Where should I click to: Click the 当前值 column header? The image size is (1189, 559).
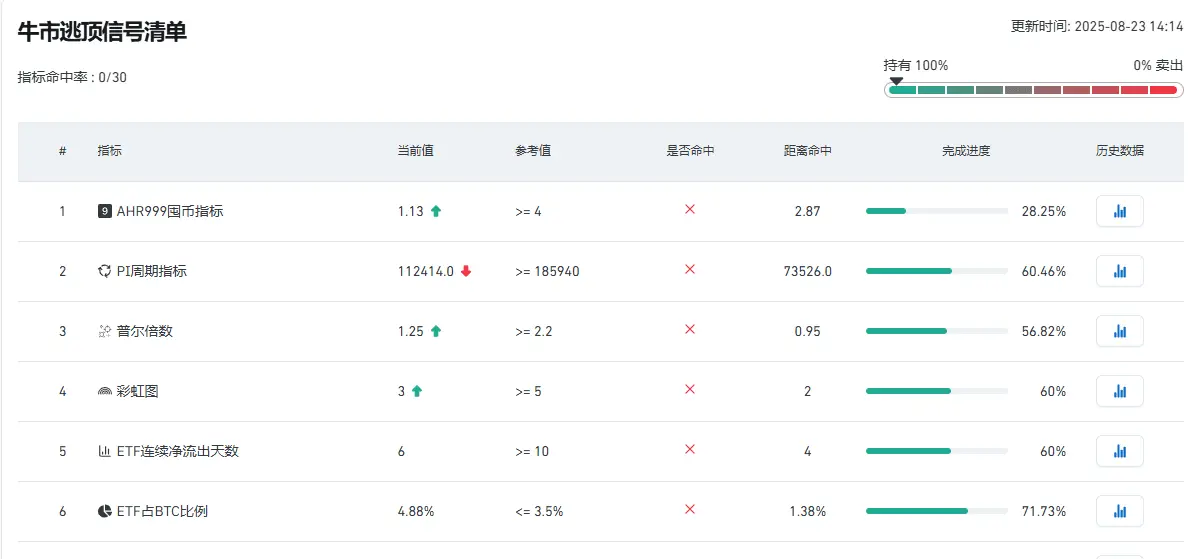point(416,151)
